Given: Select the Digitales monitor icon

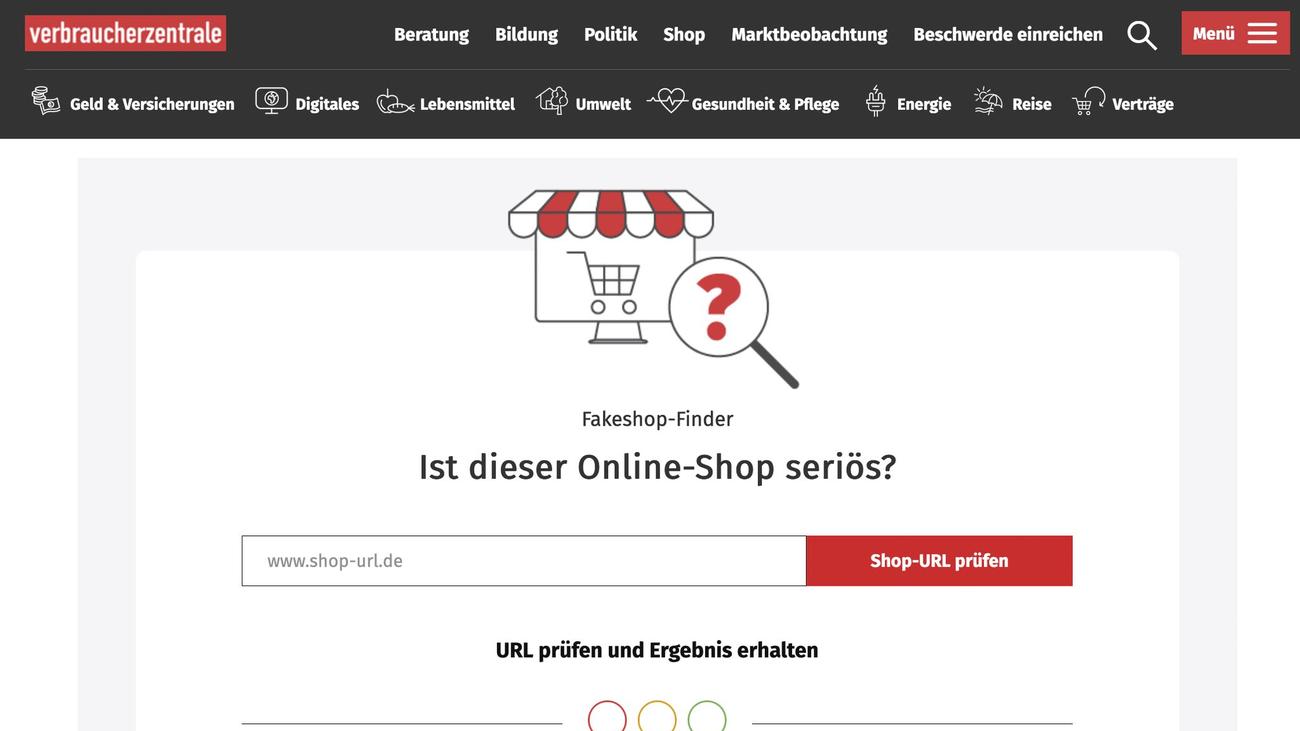Looking at the screenshot, I should coord(271,101).
